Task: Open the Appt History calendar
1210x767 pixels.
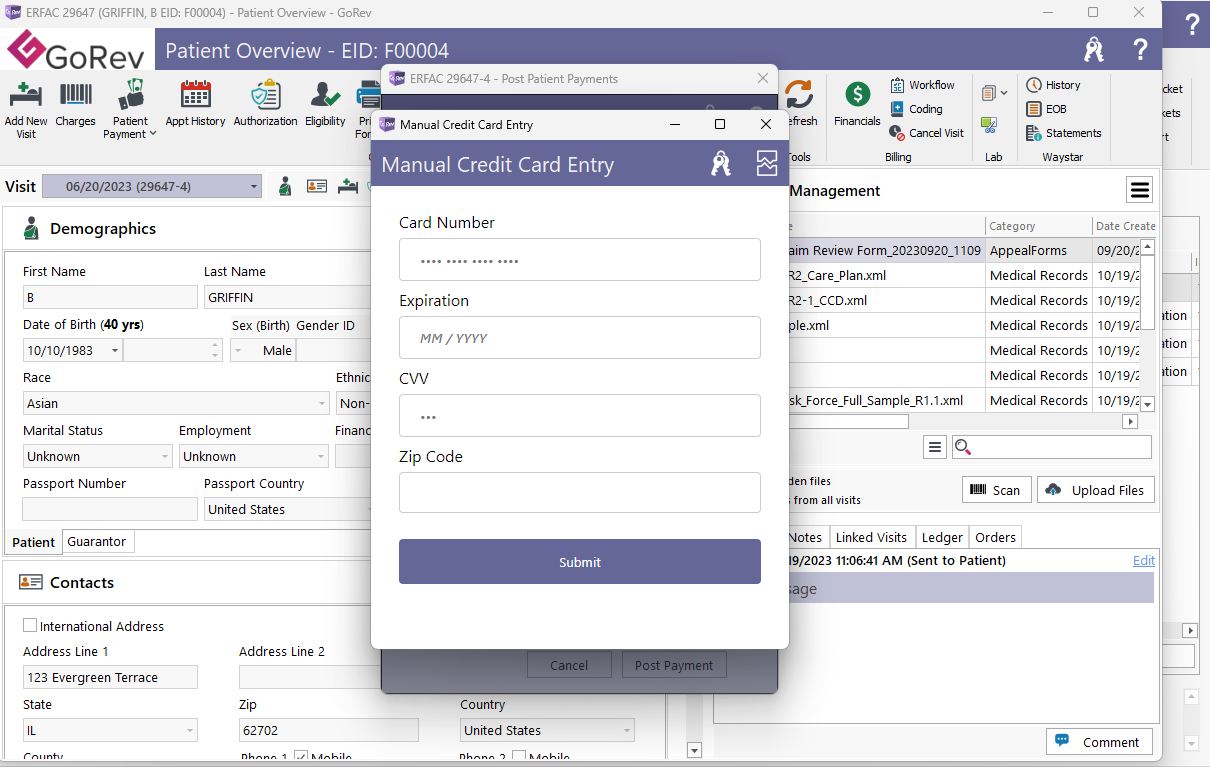Action: [195, 104]
